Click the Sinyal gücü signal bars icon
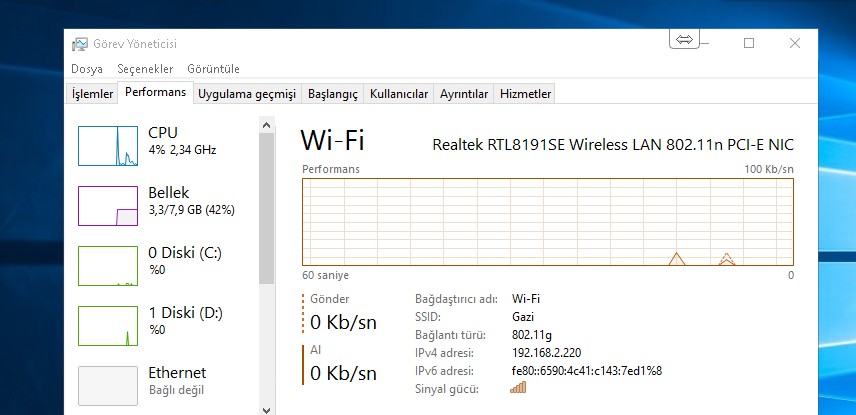Screen dimensions: 856x415 pyautogui.click(x=518, y=388)
